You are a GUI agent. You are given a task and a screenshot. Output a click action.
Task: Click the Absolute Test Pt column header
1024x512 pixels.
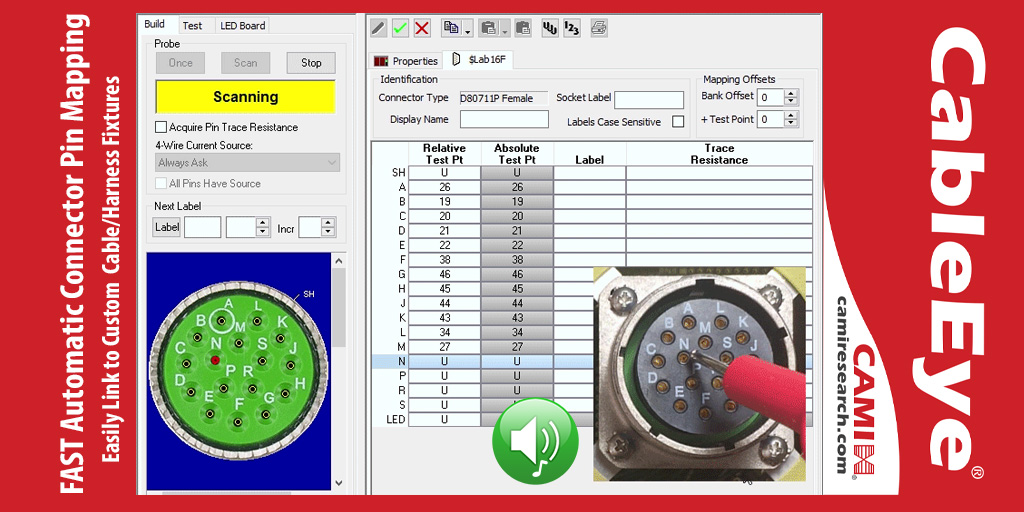tap(517, 153)
